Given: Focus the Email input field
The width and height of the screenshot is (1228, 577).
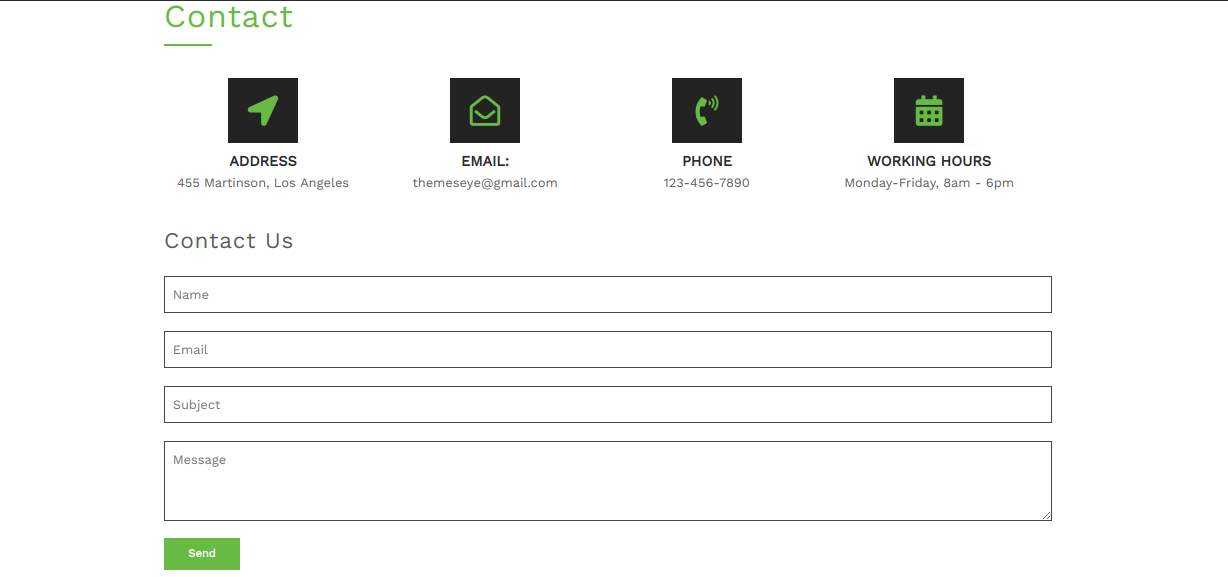Looking at the screenshot, I should (607, 350).
